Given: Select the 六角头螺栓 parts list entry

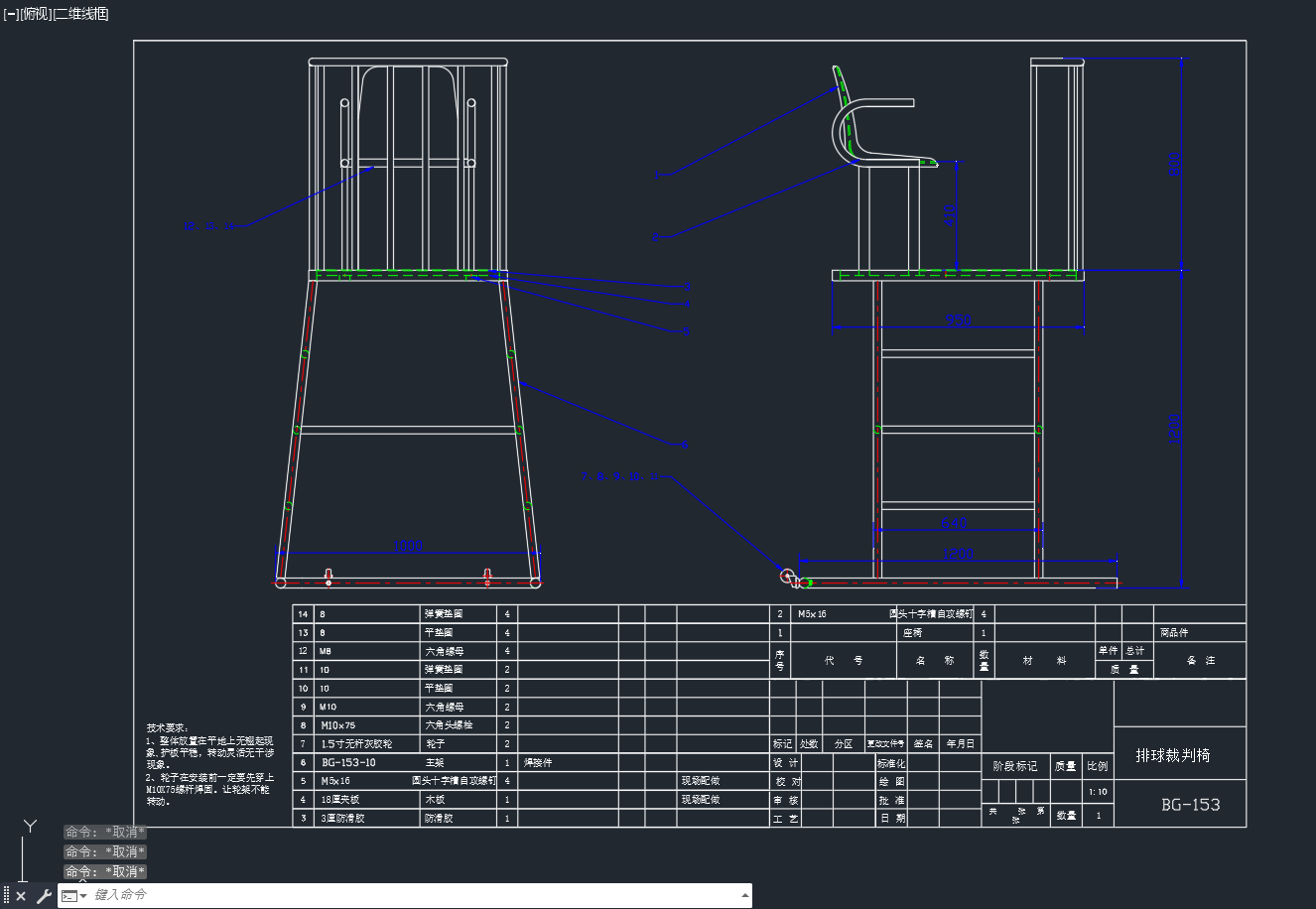Looking at the screenshot, I should (449, 725).
